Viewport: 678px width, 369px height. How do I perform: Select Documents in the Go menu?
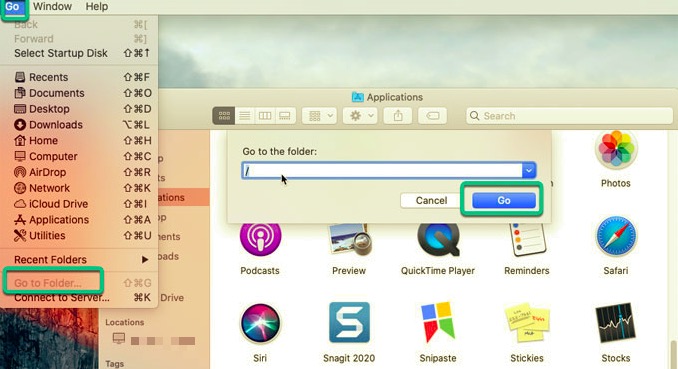[x=79, y=93]
